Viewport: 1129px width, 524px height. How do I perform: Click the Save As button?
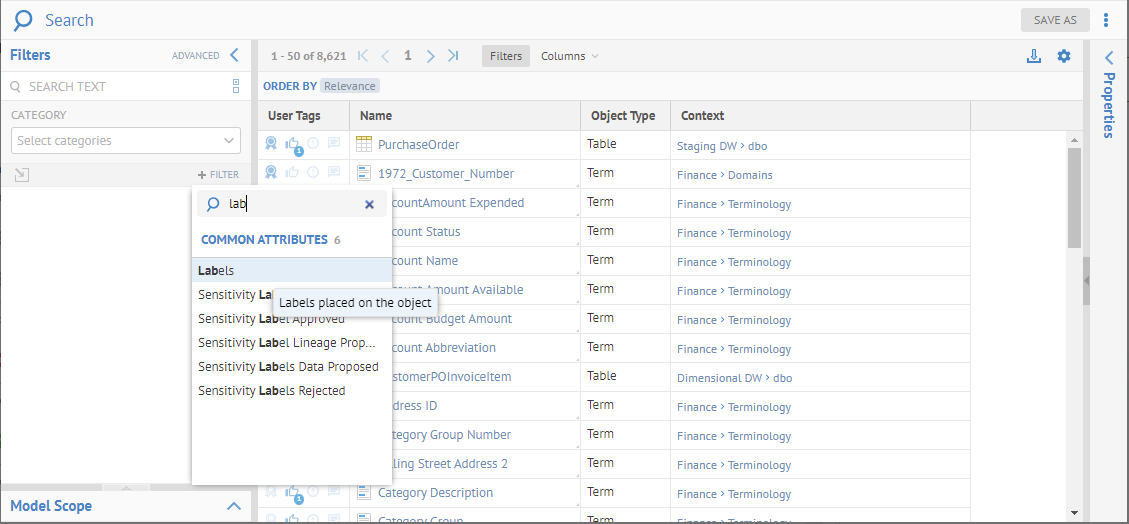(1055, 20)
